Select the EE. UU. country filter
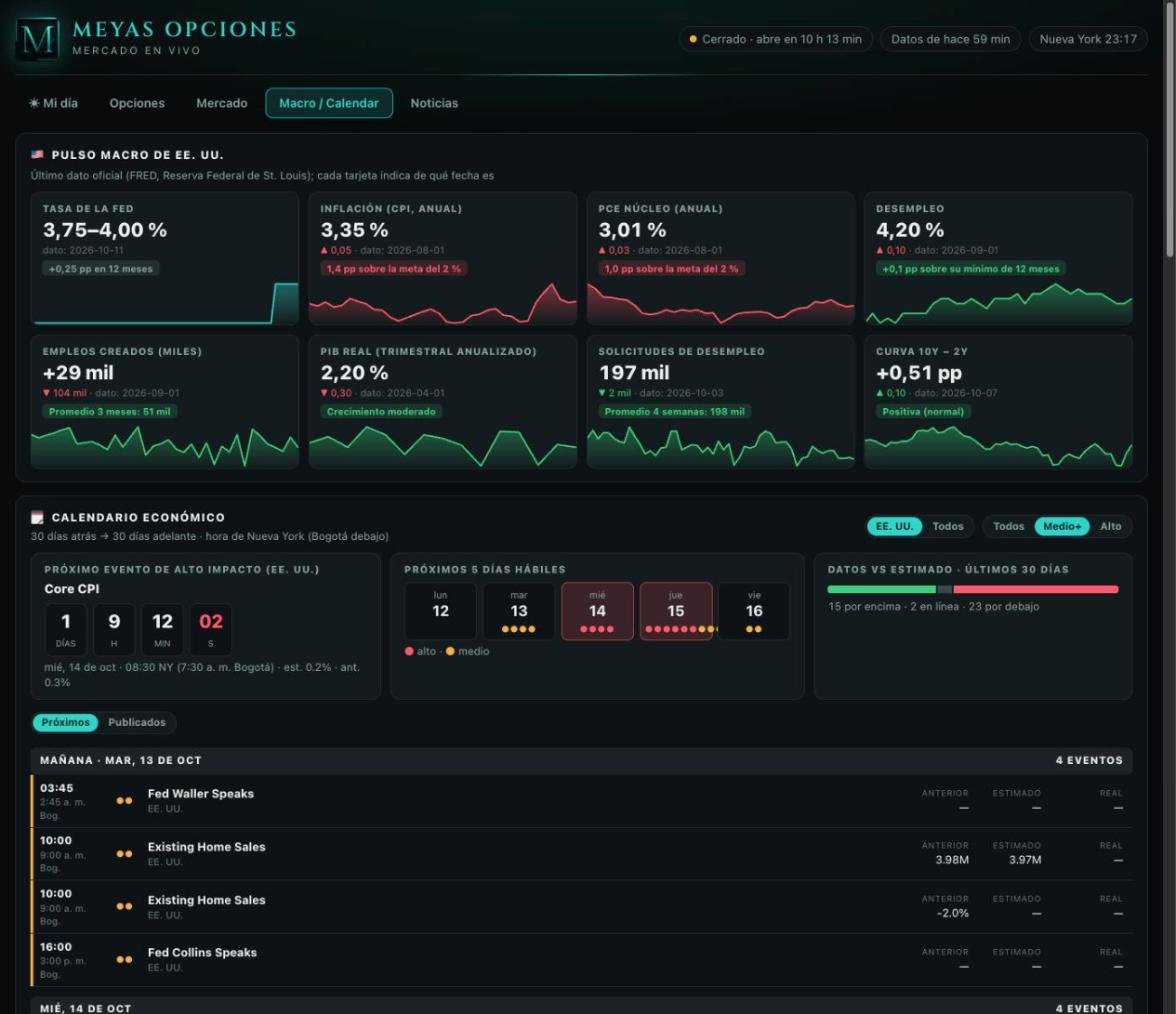1176x1014 pixels. [894, 526]
